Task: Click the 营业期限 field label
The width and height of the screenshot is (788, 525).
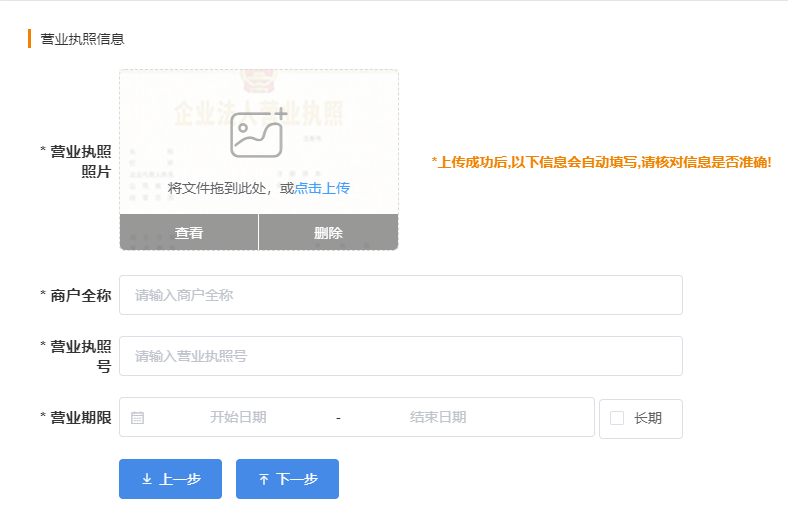Action: pyautogui.click(x=80, y=418)
